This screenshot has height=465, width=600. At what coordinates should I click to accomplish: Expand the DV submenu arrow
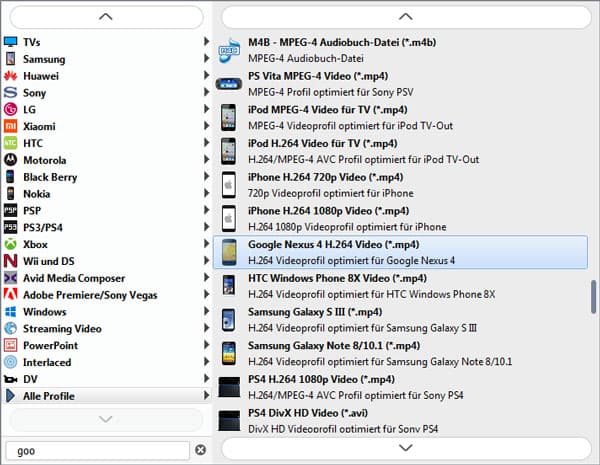[206, 378]
